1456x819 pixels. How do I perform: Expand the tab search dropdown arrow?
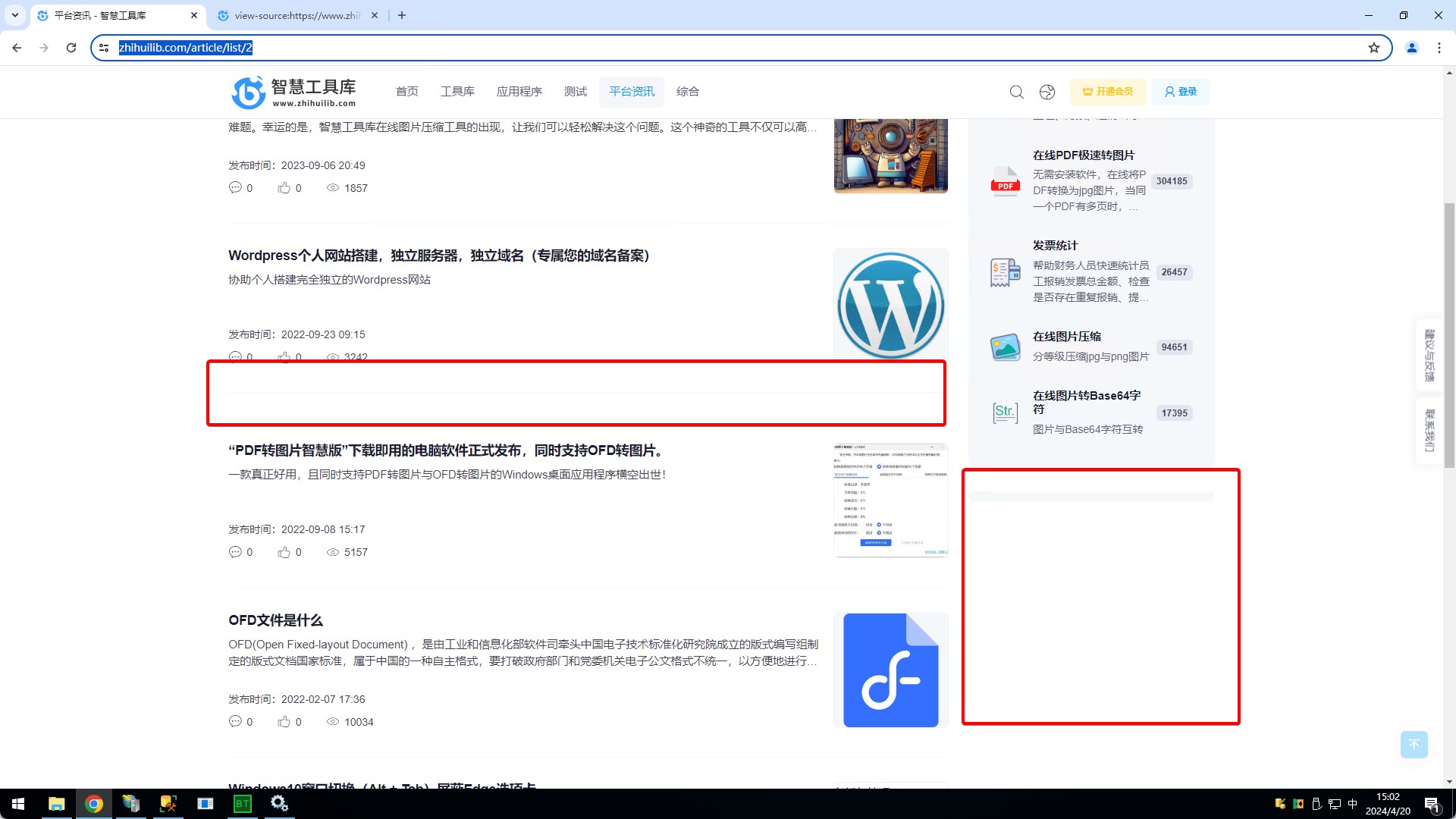(x=14, y=15)
